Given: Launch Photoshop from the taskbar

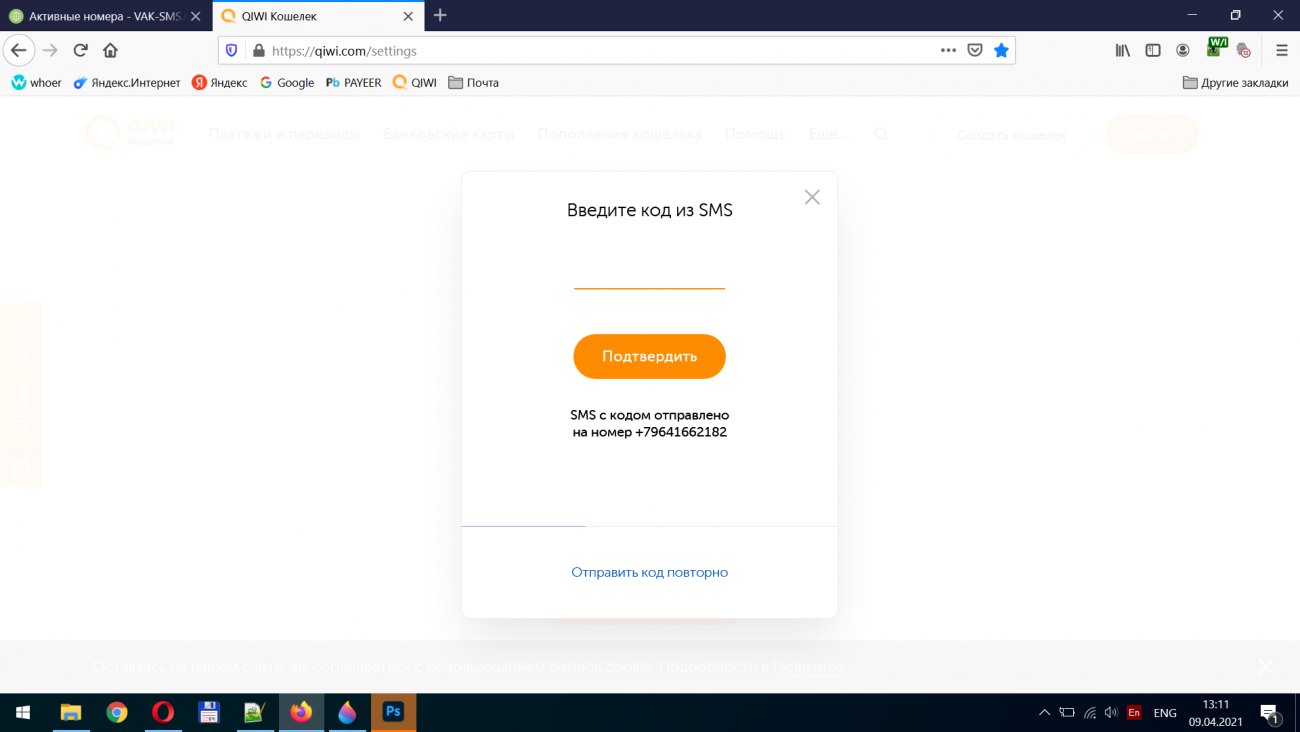Looking at the screenshot, I should tap(393, 713).
